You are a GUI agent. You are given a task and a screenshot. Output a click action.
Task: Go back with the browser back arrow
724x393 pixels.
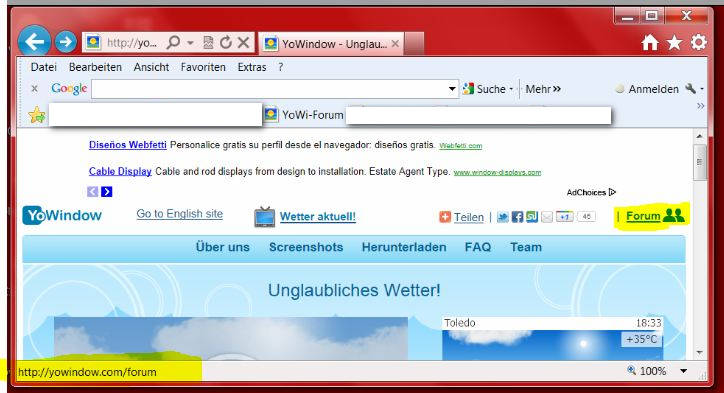point(34,42)
